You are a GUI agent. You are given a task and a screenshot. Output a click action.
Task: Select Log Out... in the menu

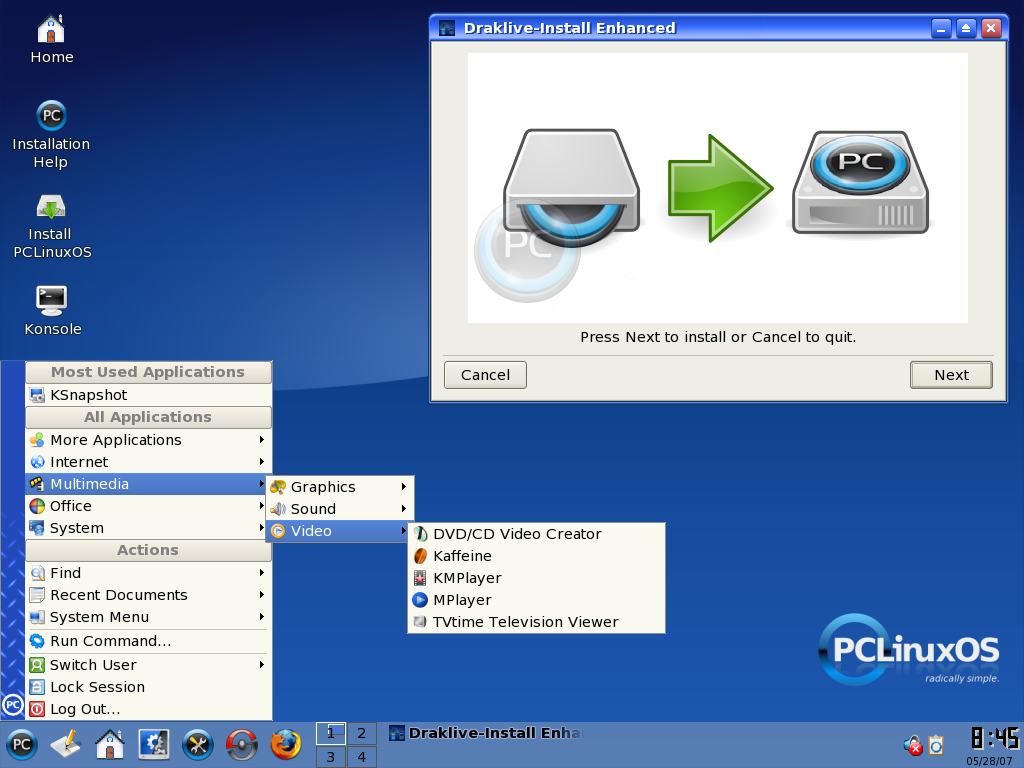pos(148,709)
